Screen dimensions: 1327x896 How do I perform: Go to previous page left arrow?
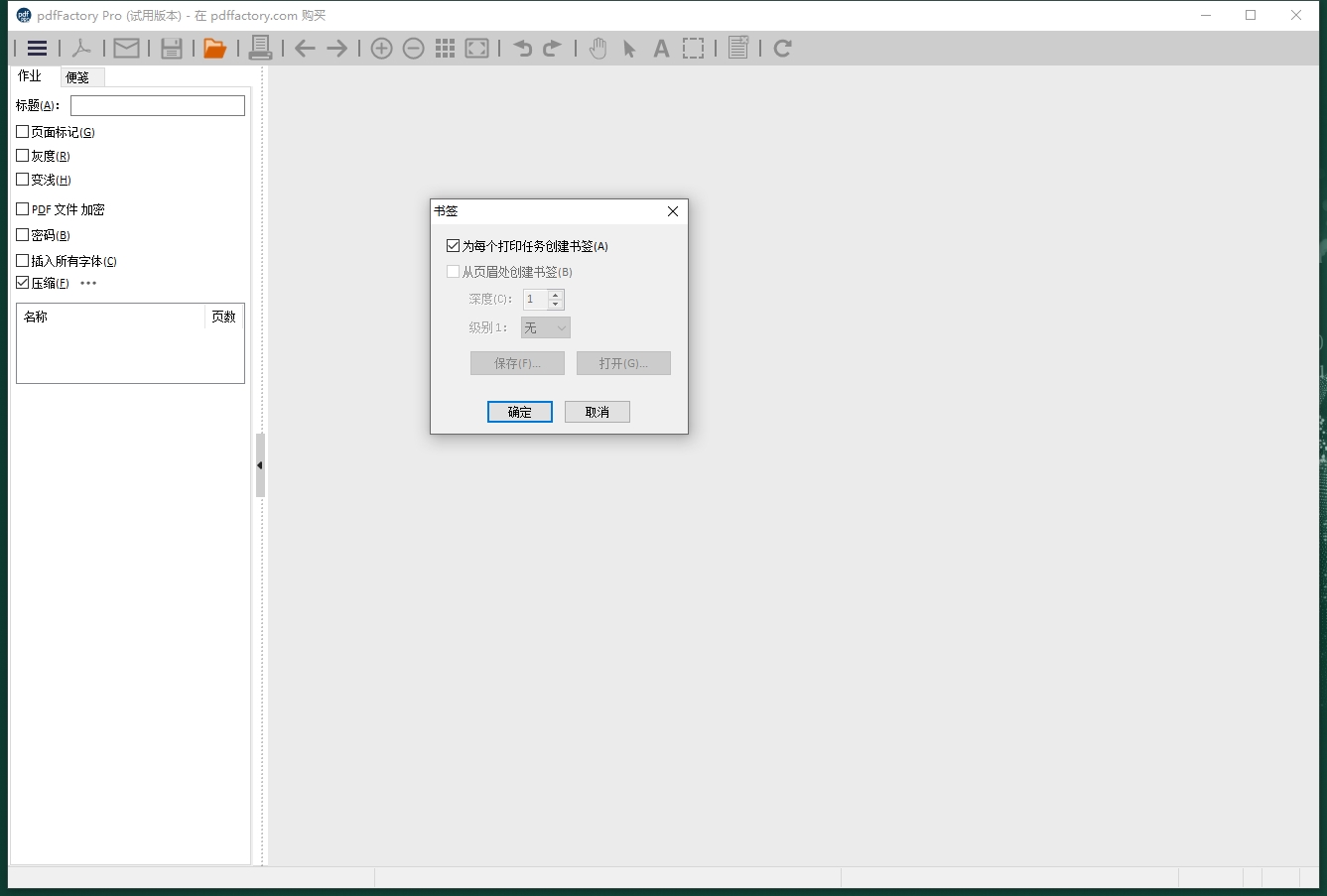click(305, 48)
